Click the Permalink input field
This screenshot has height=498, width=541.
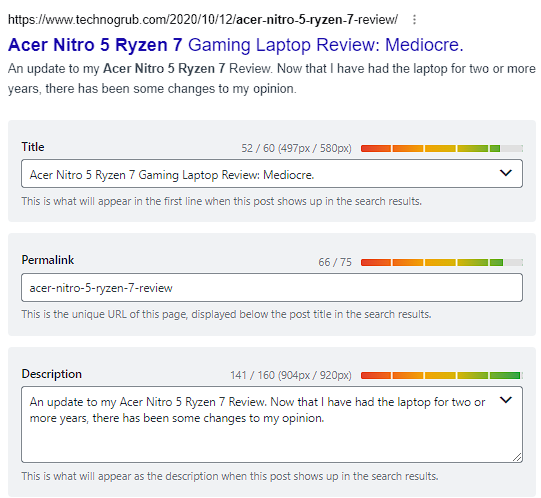(x=272, y=287)
